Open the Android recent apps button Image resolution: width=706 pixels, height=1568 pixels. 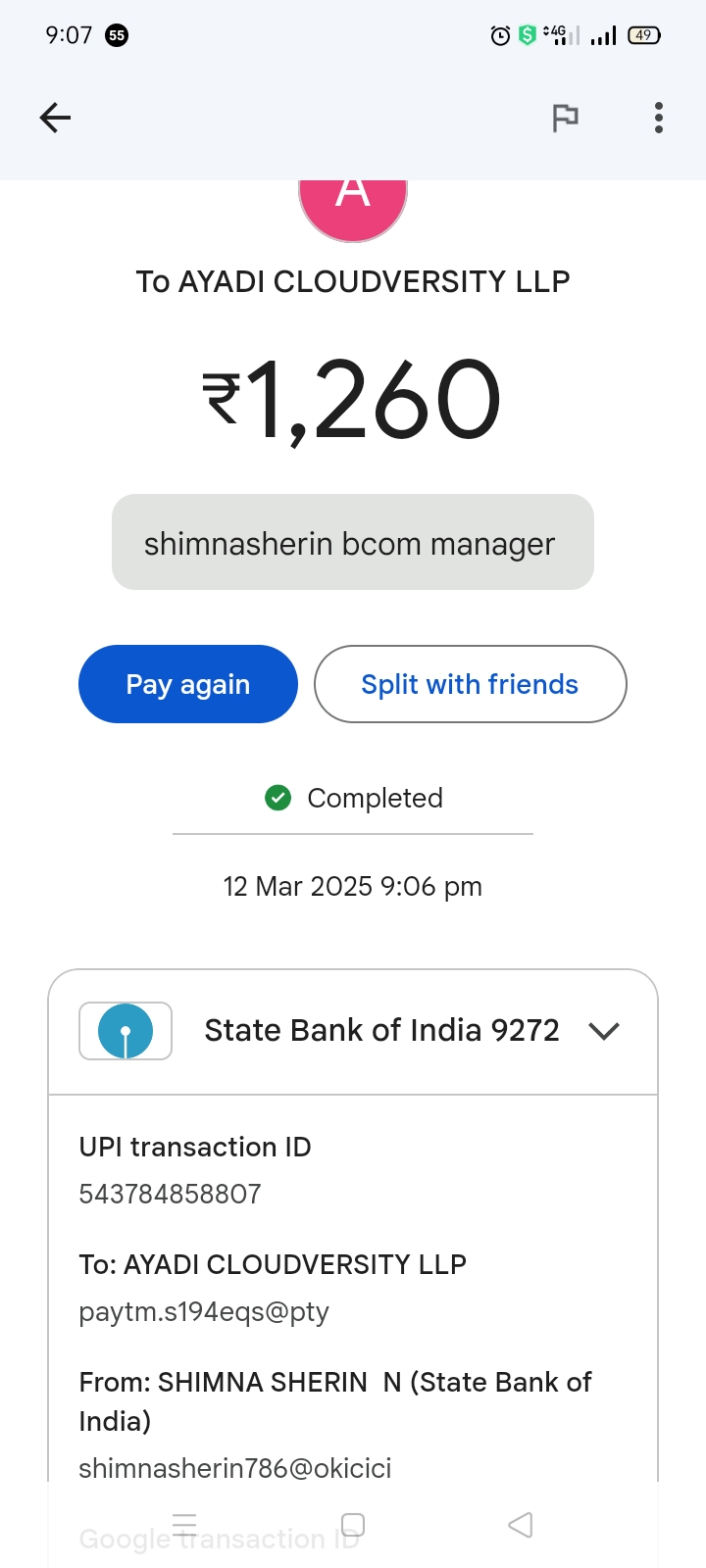point(184,1525)
